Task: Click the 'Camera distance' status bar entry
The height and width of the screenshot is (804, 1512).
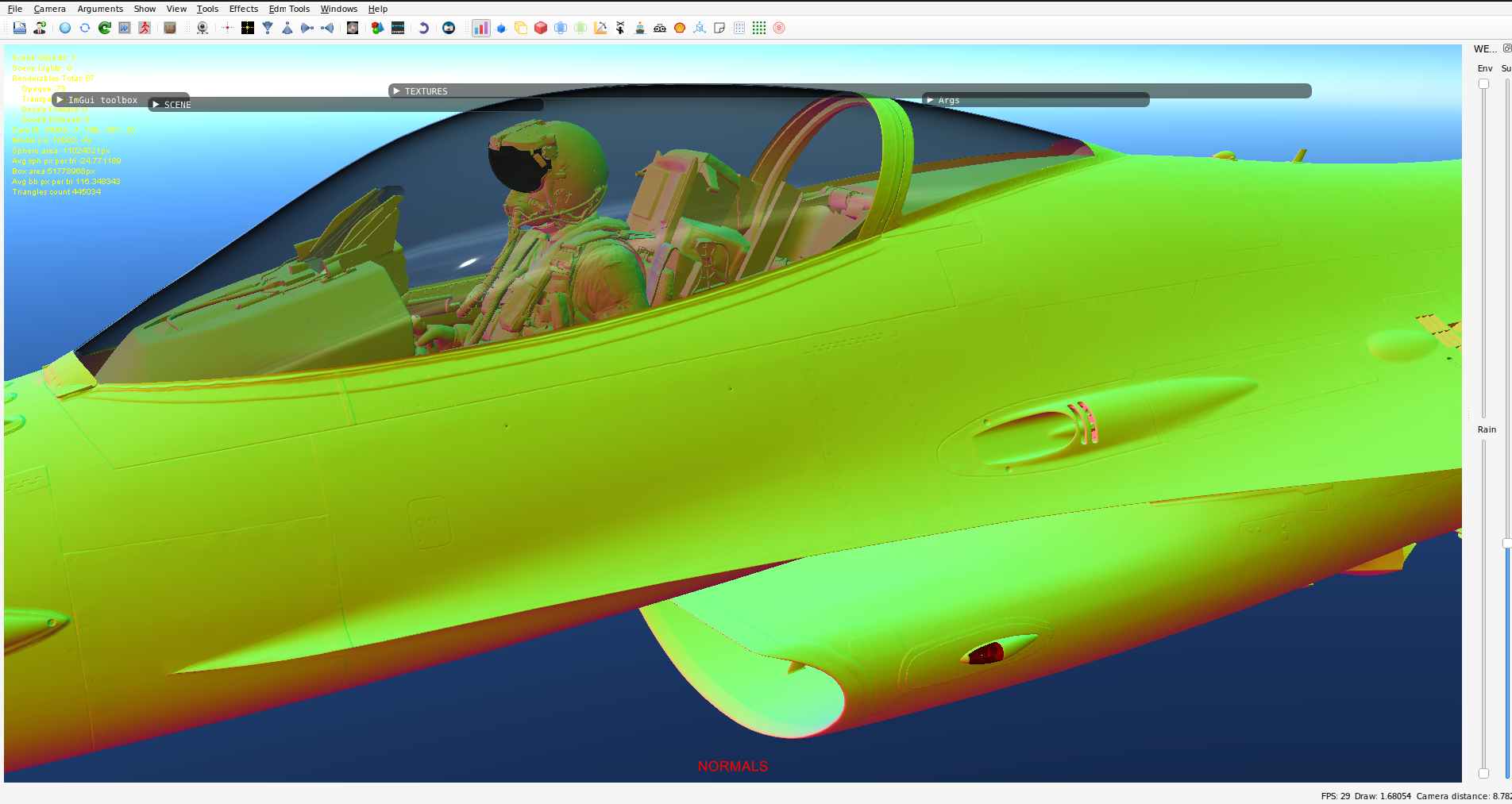Action: click(x=1464, y=796)
